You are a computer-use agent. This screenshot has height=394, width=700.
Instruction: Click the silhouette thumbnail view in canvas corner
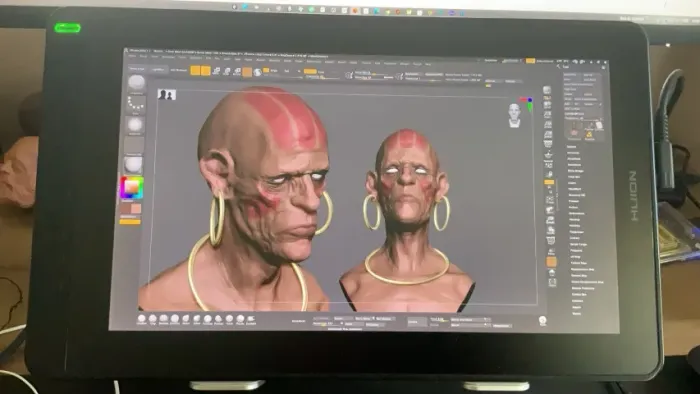[x=167, y=94]
